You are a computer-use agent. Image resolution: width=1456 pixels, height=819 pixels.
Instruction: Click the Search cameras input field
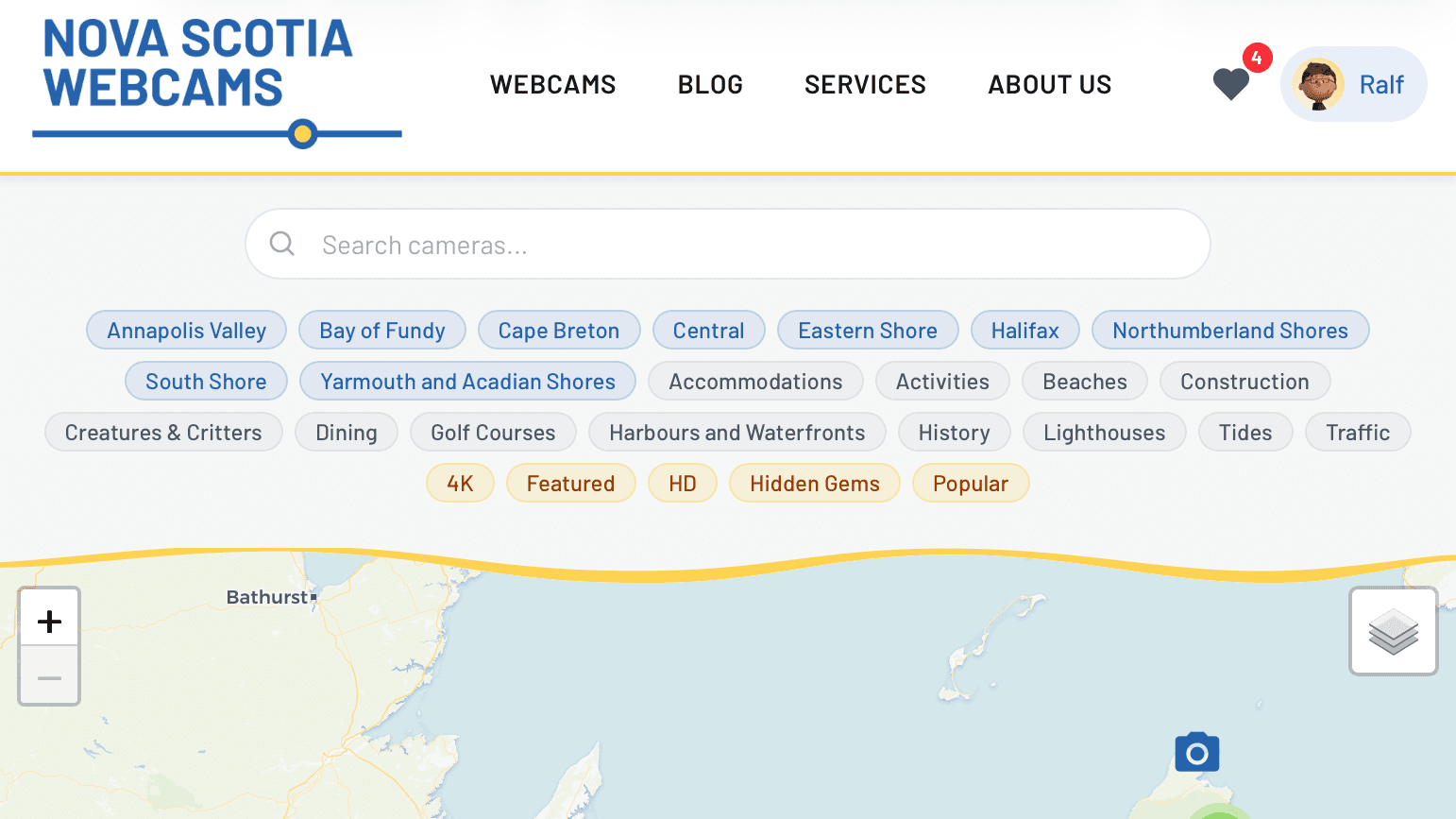click(746, 245)
